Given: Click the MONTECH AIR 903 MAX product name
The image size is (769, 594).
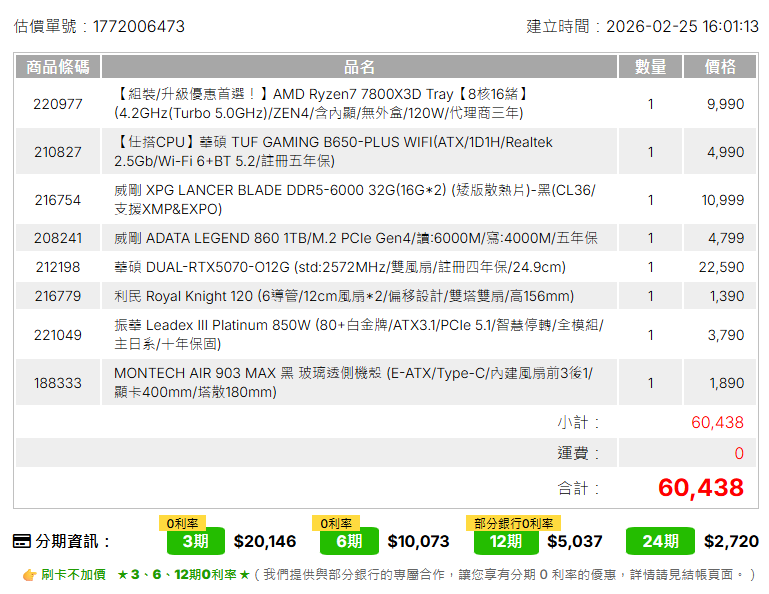Looking at the screenshot, I should pyautogui.click(x=354, y=383).
